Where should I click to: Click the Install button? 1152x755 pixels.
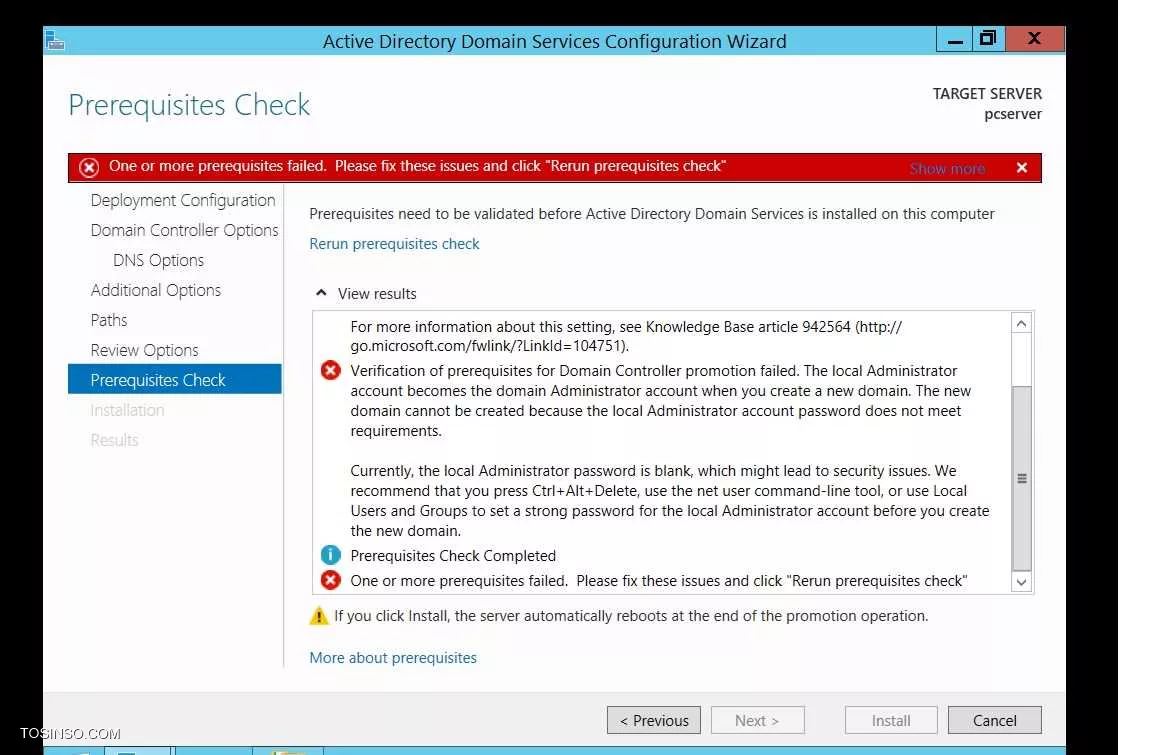(891, 720)
